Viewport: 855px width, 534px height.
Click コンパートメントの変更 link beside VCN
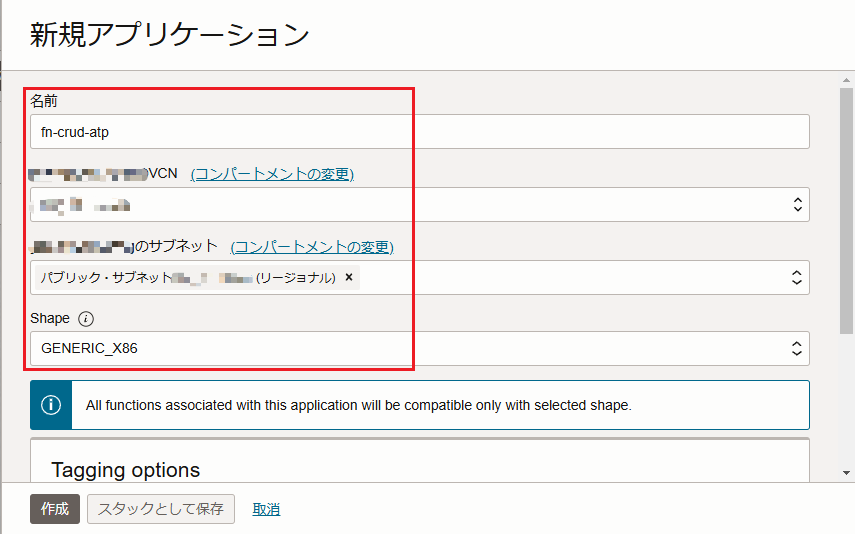point(272,174)
